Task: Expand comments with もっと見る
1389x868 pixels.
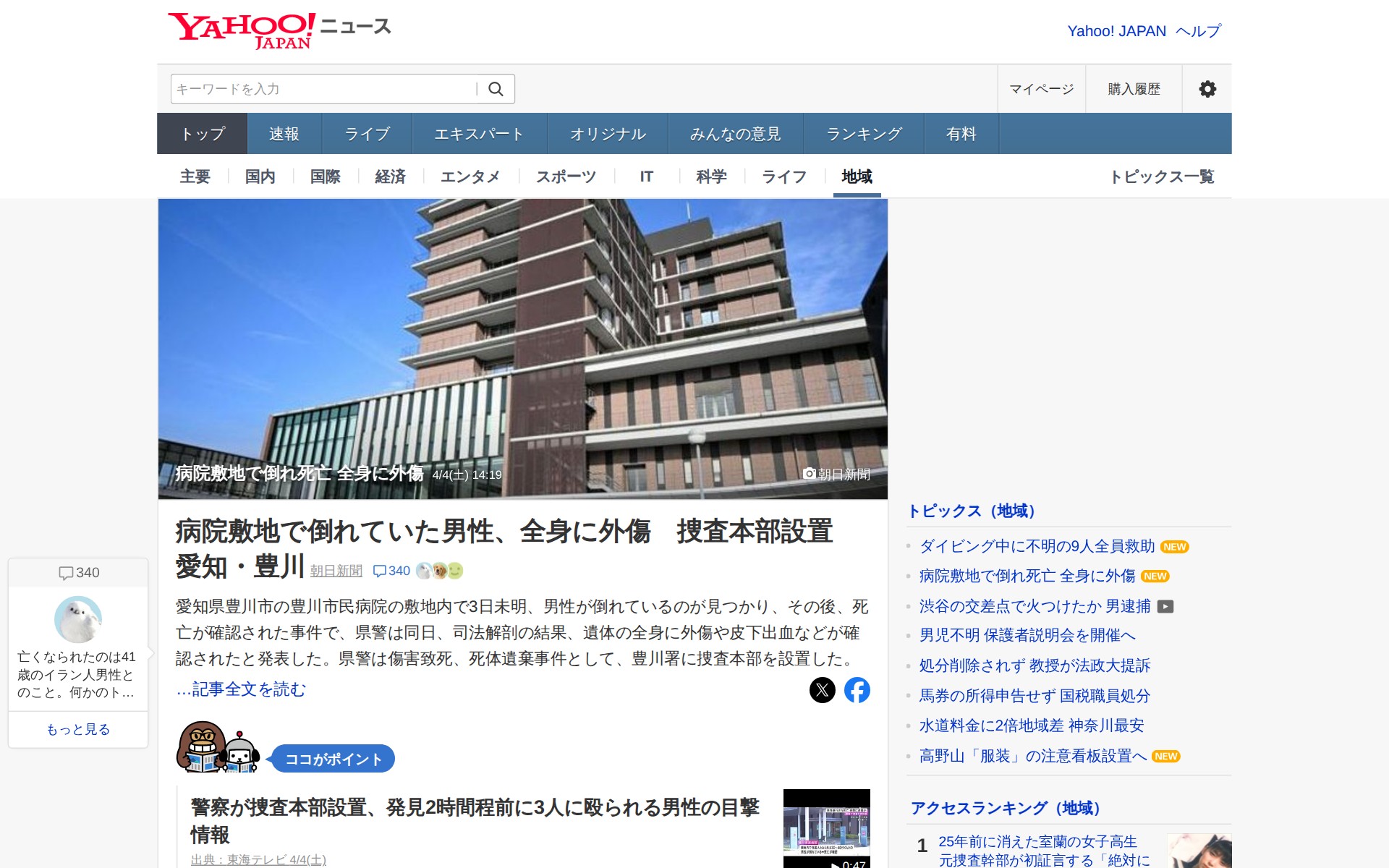Action: pos(78,729)
